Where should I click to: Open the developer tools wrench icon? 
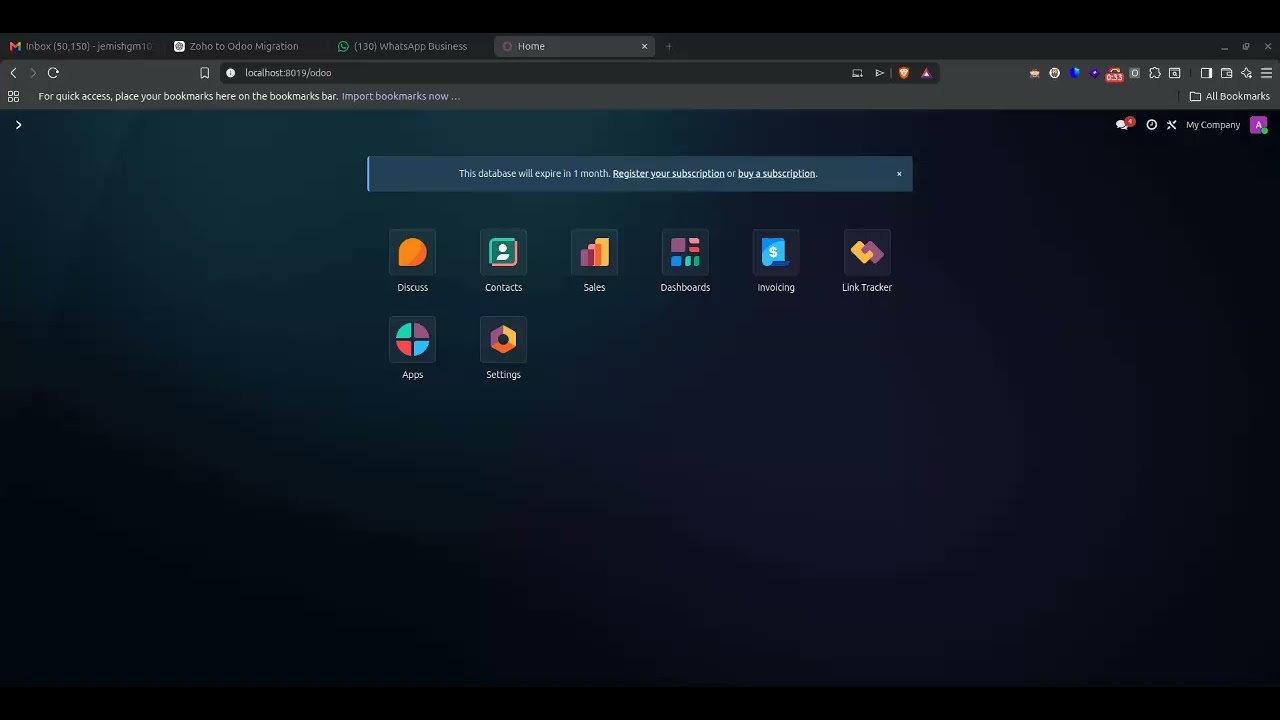[x=1171, y=125]
